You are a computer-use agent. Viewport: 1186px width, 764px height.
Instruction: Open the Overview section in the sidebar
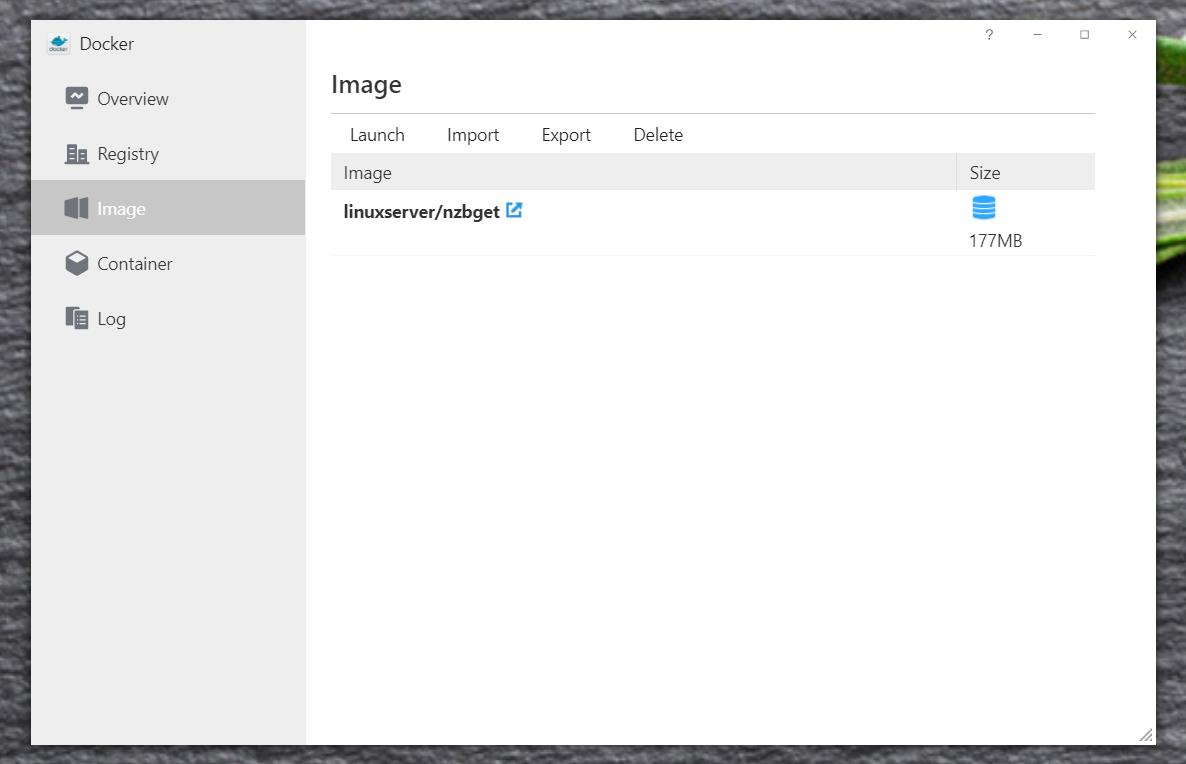(132, 99)
